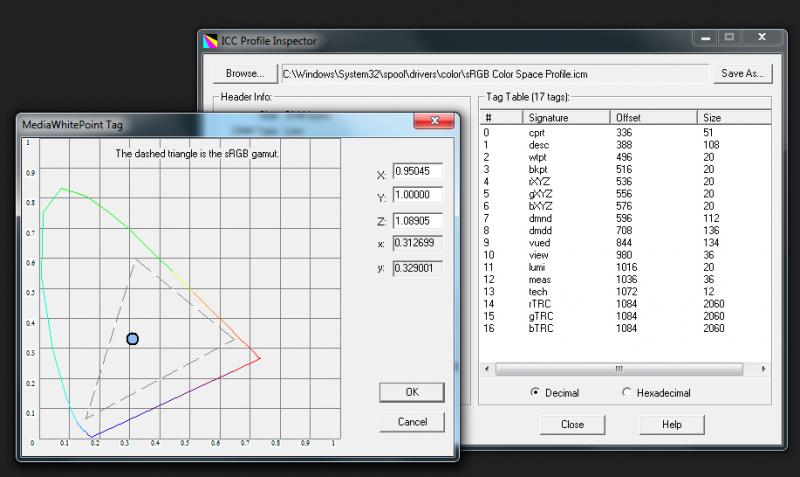Select the cprt tag row
Image resolution: width=800 pixels, height=477 pixels.
click(626, 133)
